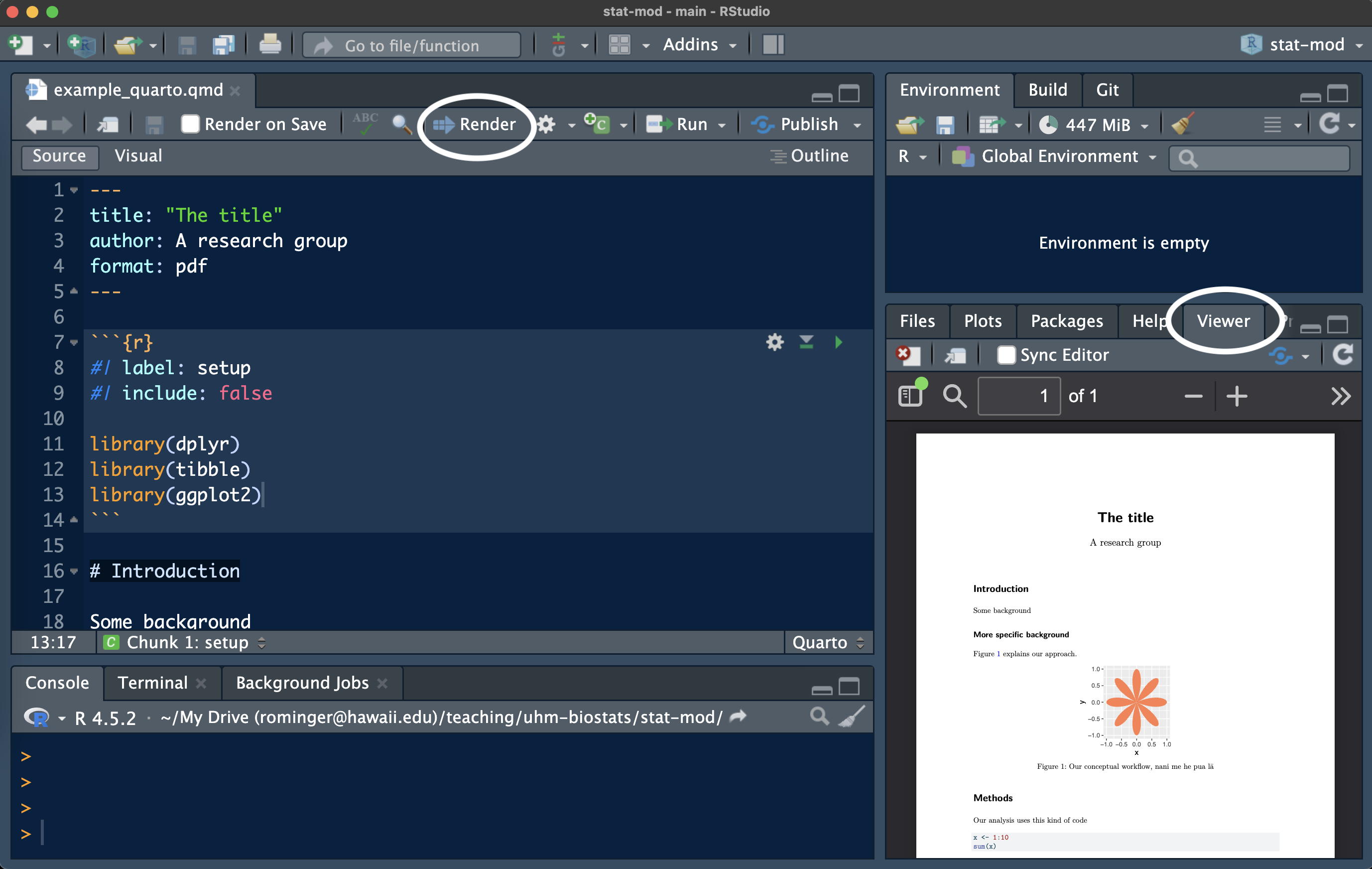Screen dimensions: 1372x869
Task: Open the Quarto file type selector
Action: 828,643
